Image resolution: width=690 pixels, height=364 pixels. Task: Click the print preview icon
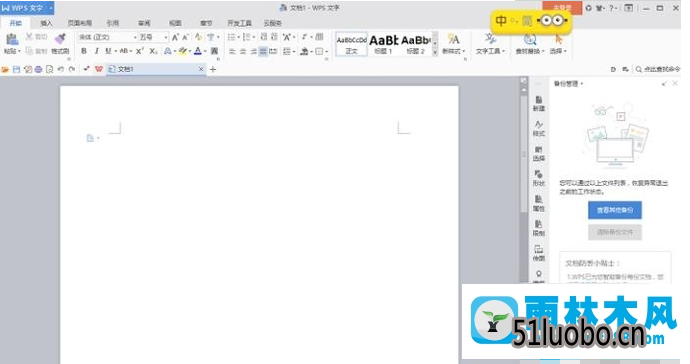[x=49, y=70]
